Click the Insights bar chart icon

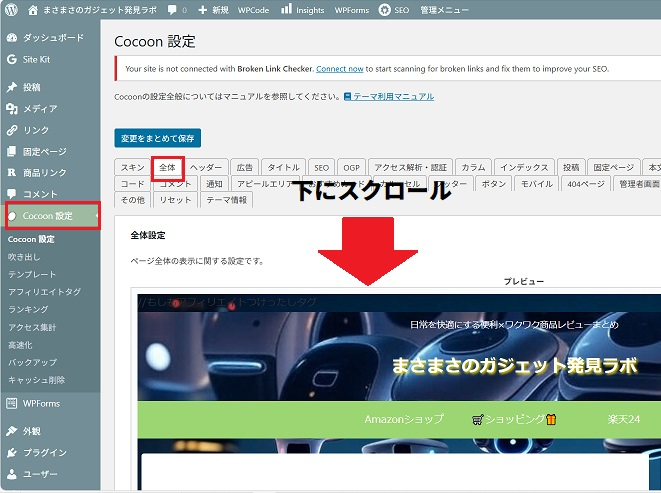point(287,9)
